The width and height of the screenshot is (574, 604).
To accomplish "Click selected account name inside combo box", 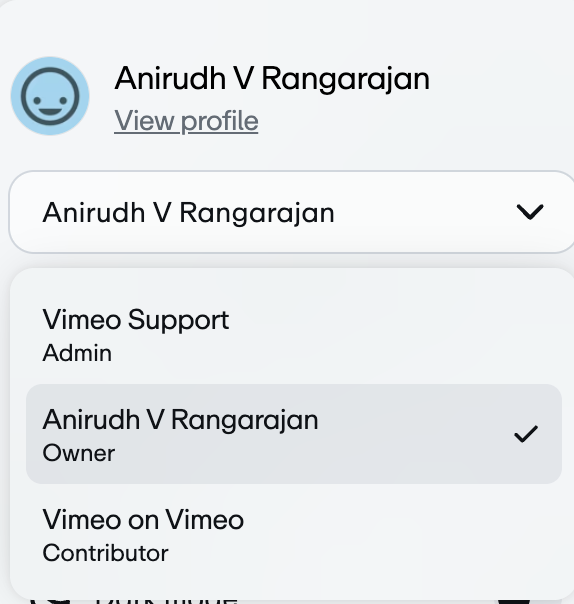I will coord(188,213).
